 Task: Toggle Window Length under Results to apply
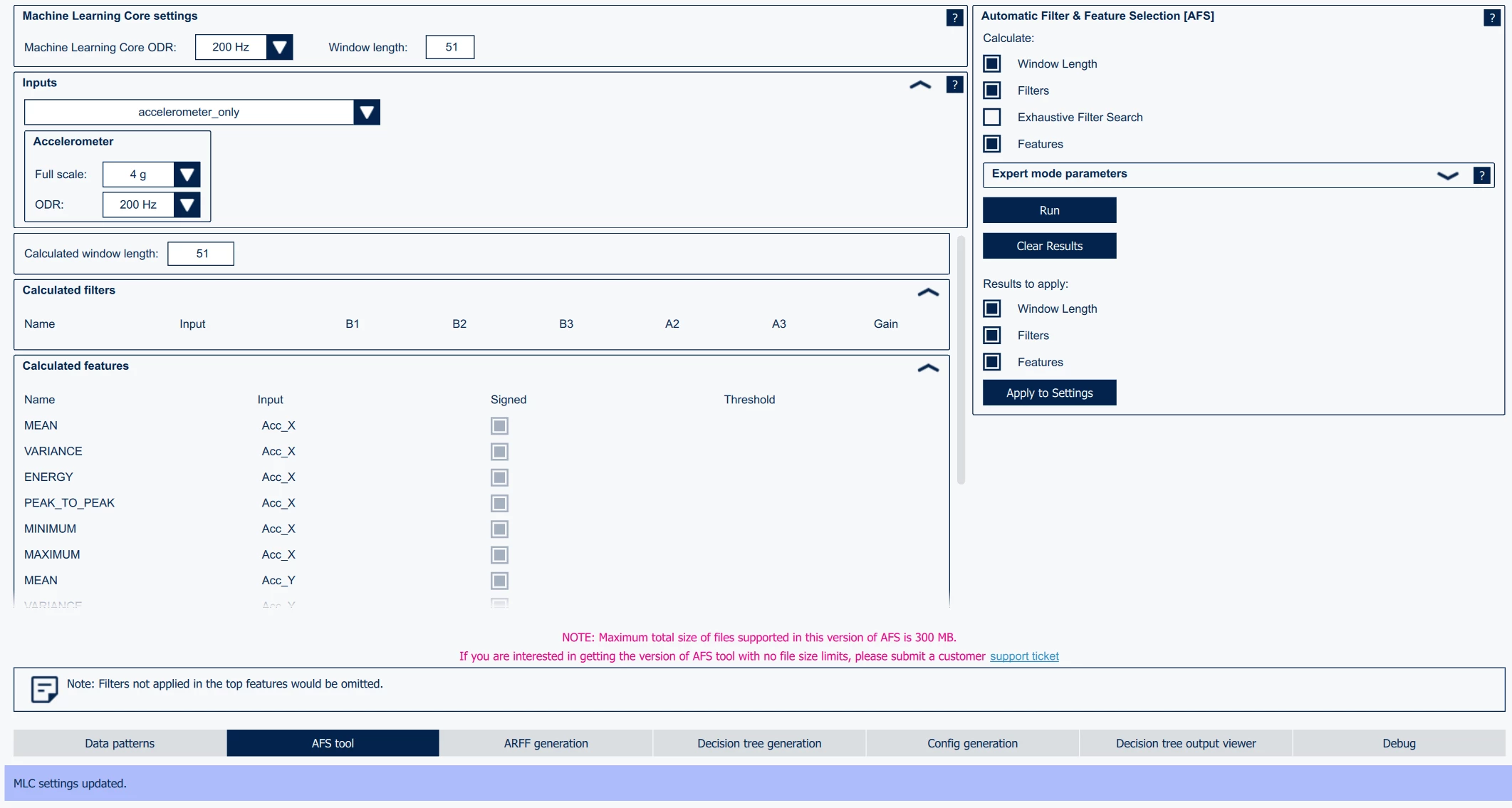[991, 309]
